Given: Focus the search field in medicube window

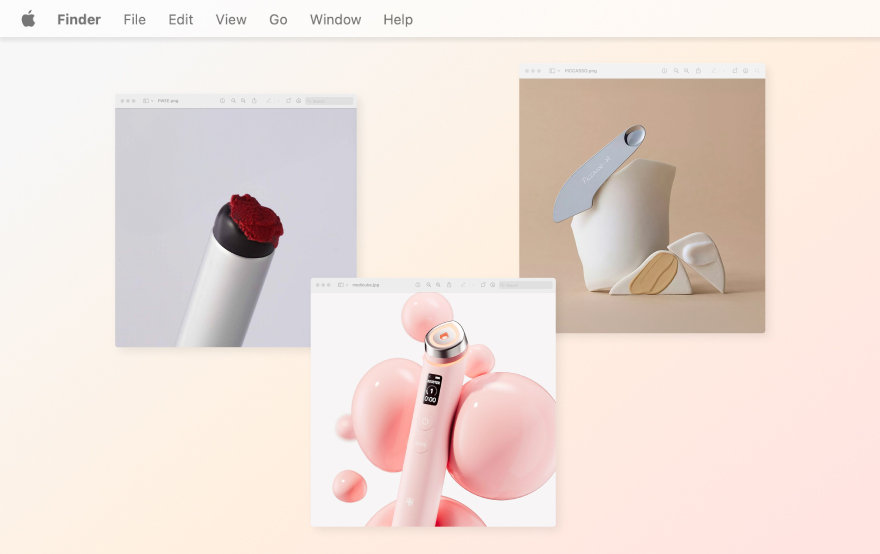Looking at the screenshot, I should [526, 285].
